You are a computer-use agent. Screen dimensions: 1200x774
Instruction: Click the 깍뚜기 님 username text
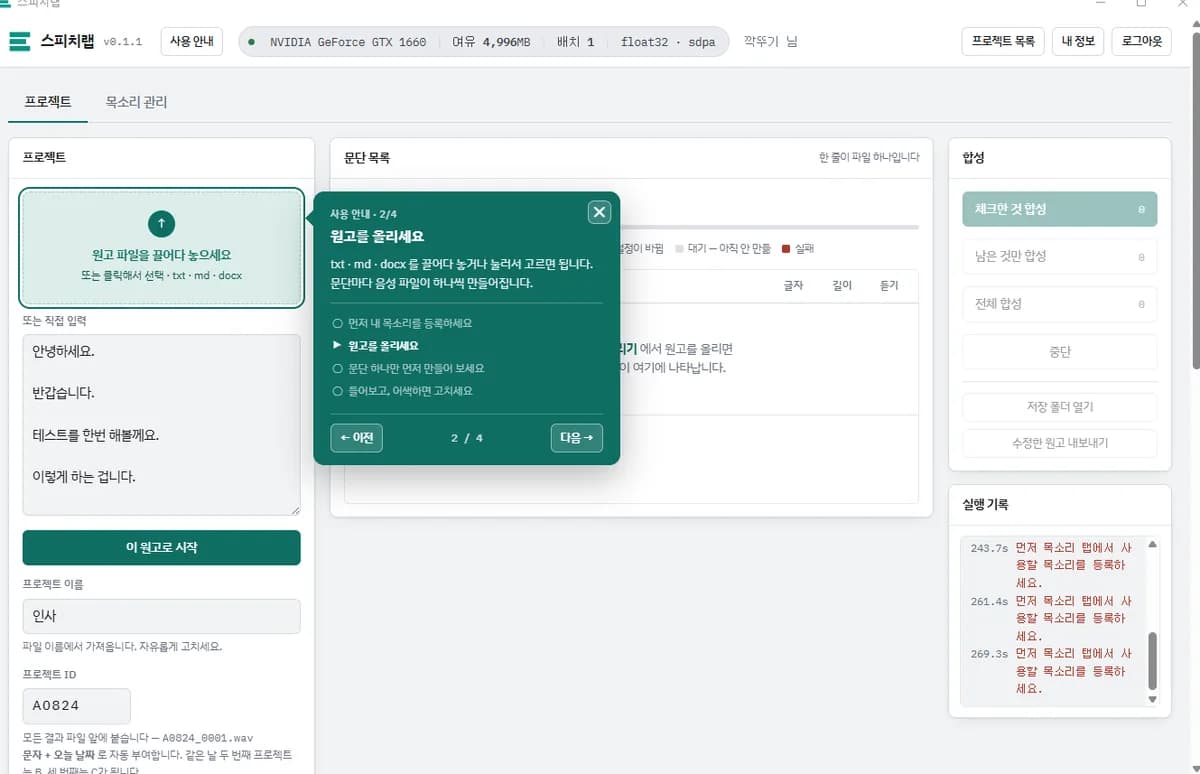pyautogui.click(x=770, y=42)
